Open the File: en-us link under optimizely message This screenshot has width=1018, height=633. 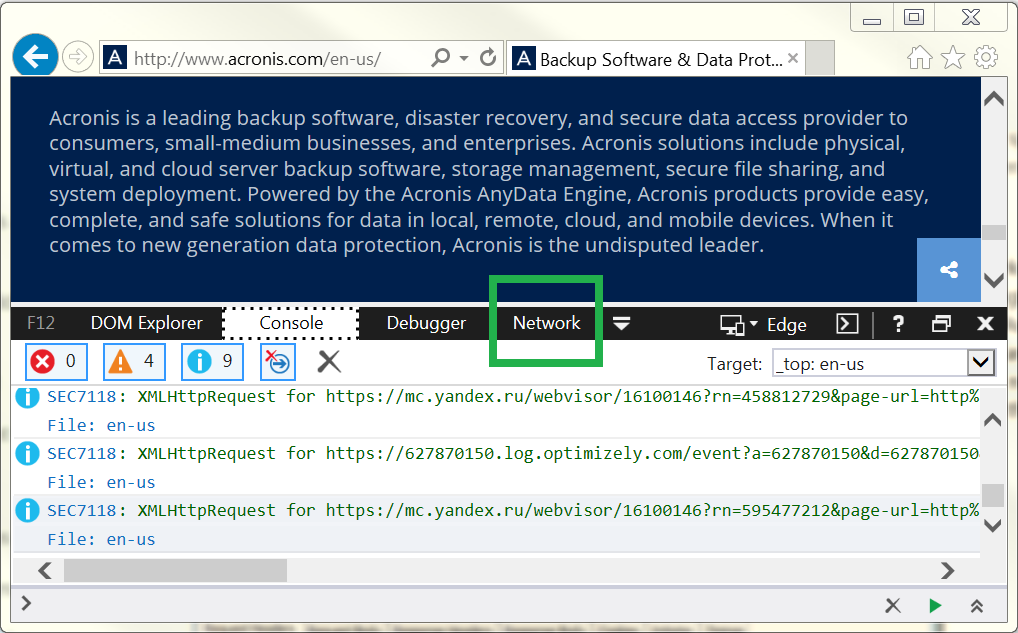[x=101, y=482]
